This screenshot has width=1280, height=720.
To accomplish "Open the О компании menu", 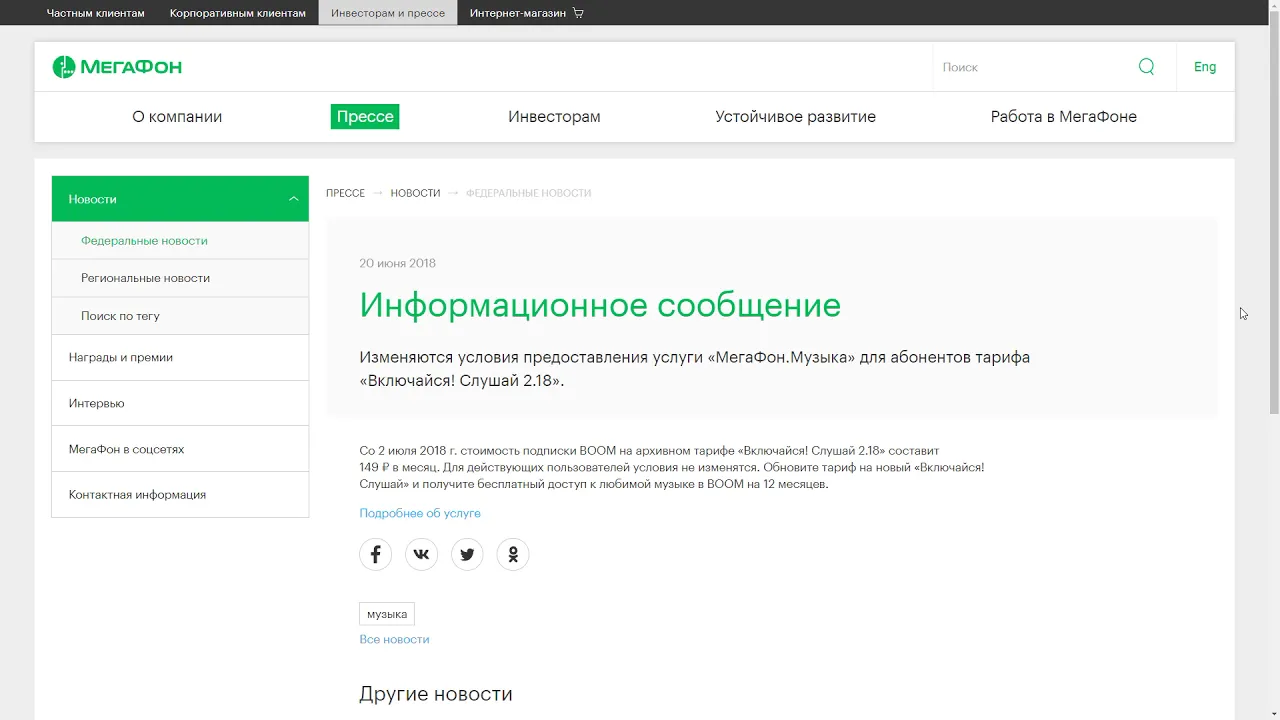I will pyautogui.click(x=177, y=117).
